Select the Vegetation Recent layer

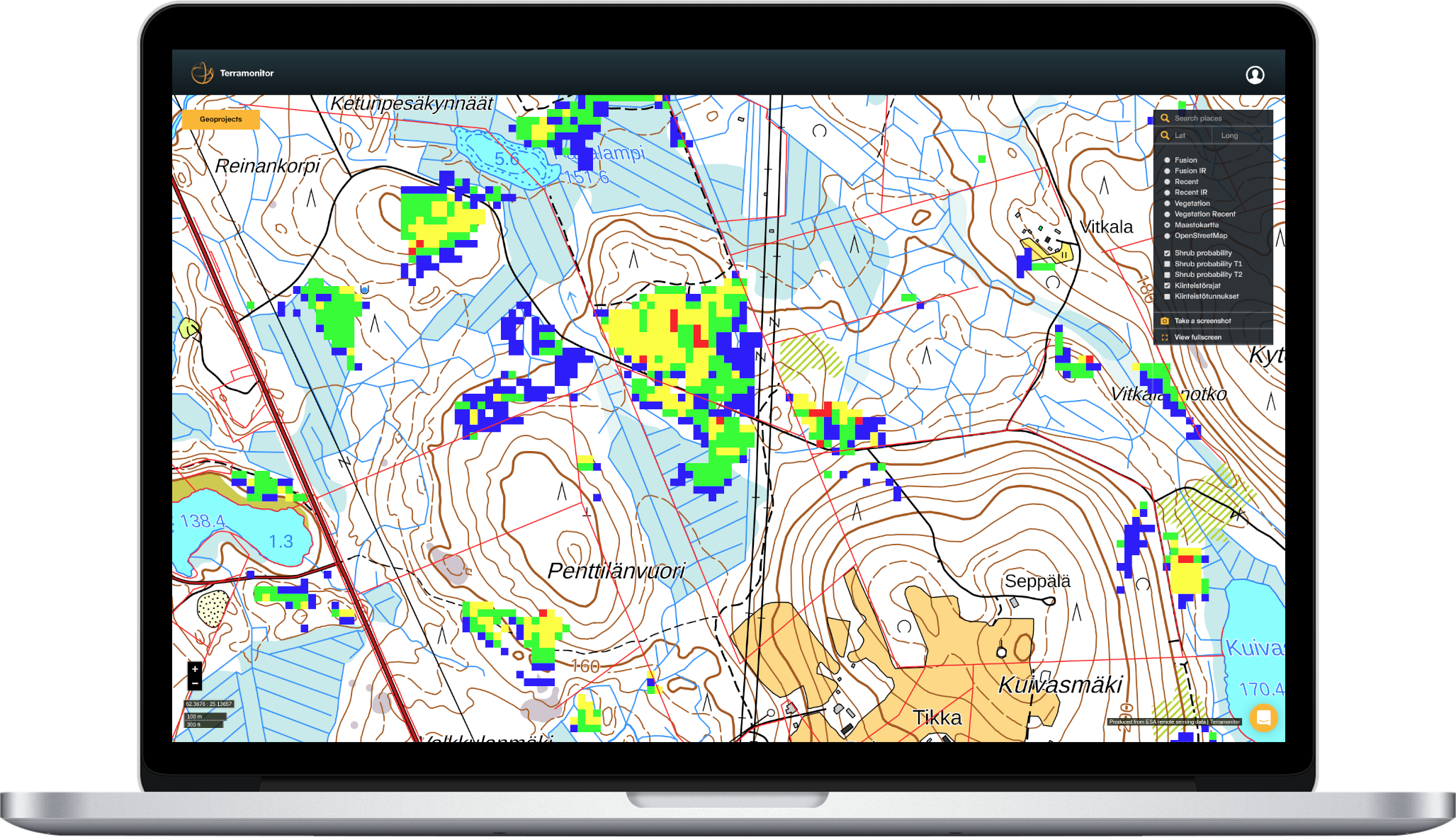tap(1167, 214)
